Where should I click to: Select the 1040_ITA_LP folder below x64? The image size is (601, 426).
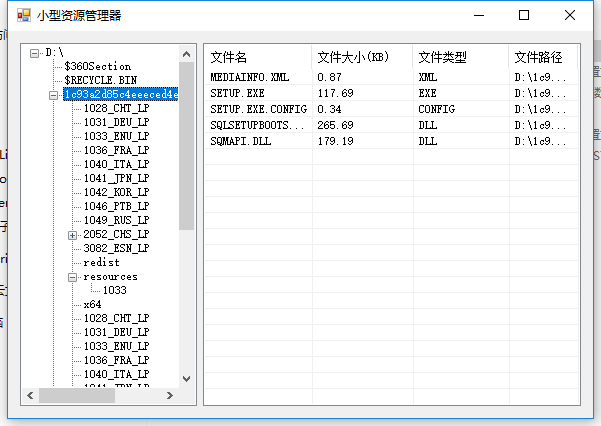pos(117,374)
